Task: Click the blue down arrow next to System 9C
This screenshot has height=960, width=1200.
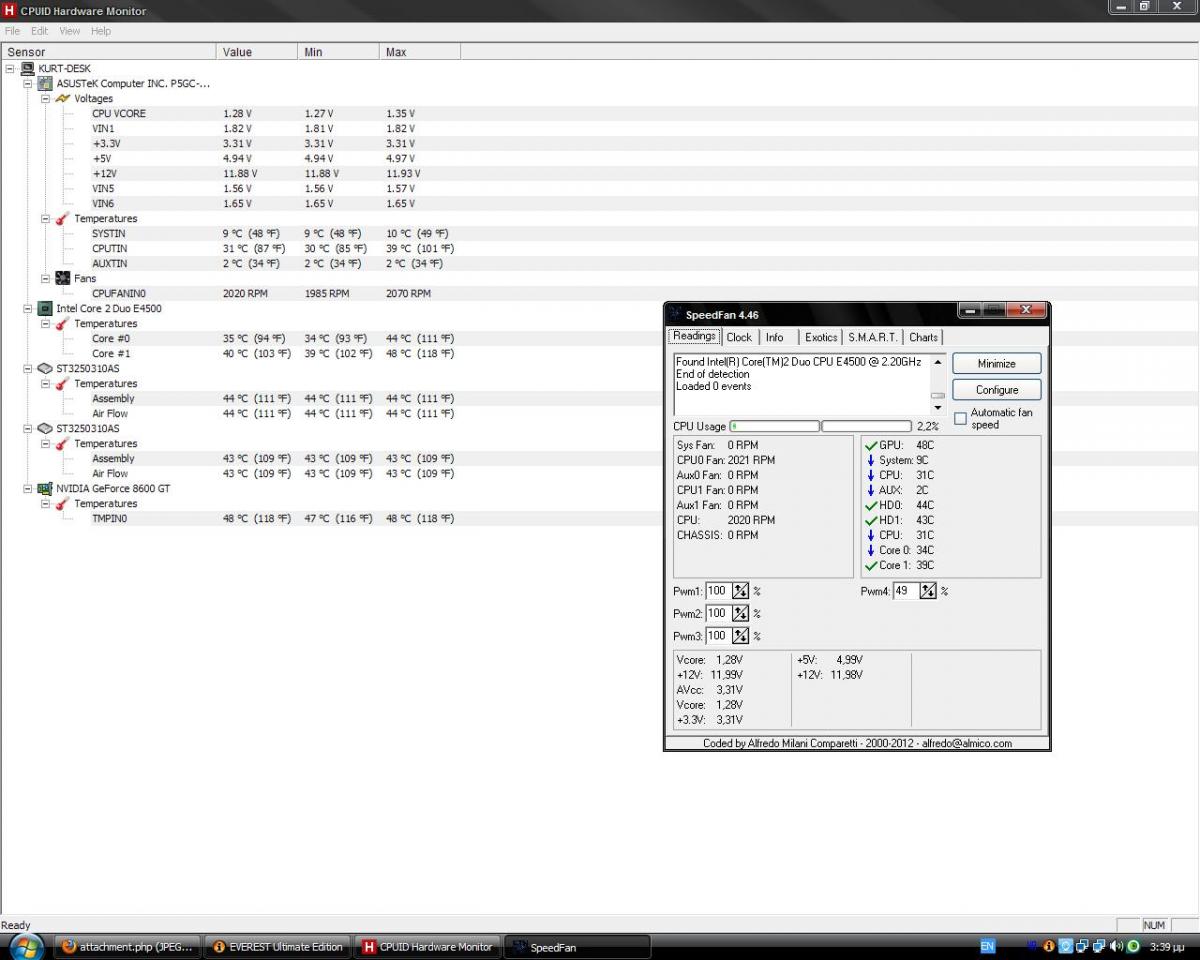Action: pos(871,460)
